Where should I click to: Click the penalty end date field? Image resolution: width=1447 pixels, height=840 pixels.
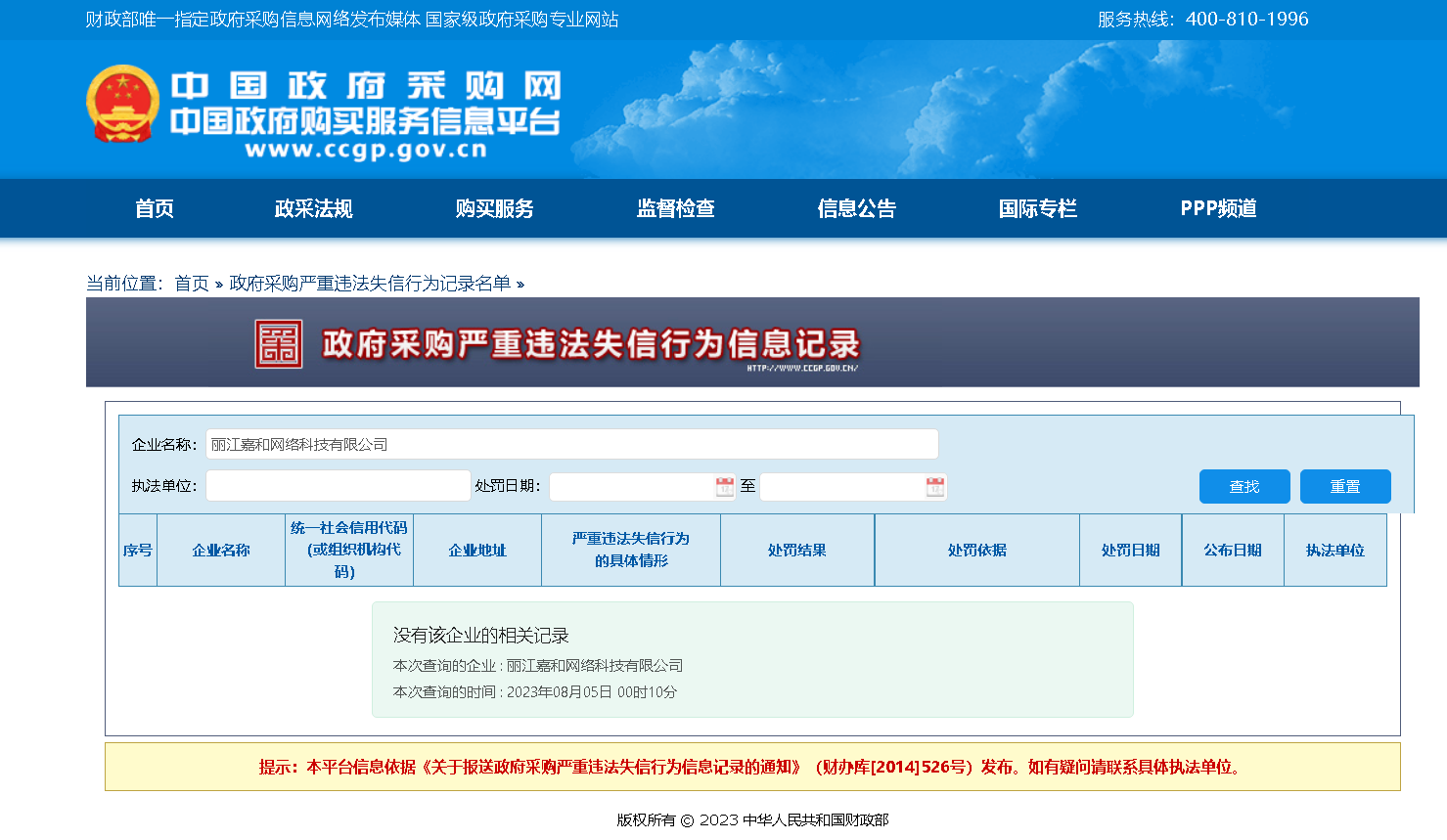(841, 487)
